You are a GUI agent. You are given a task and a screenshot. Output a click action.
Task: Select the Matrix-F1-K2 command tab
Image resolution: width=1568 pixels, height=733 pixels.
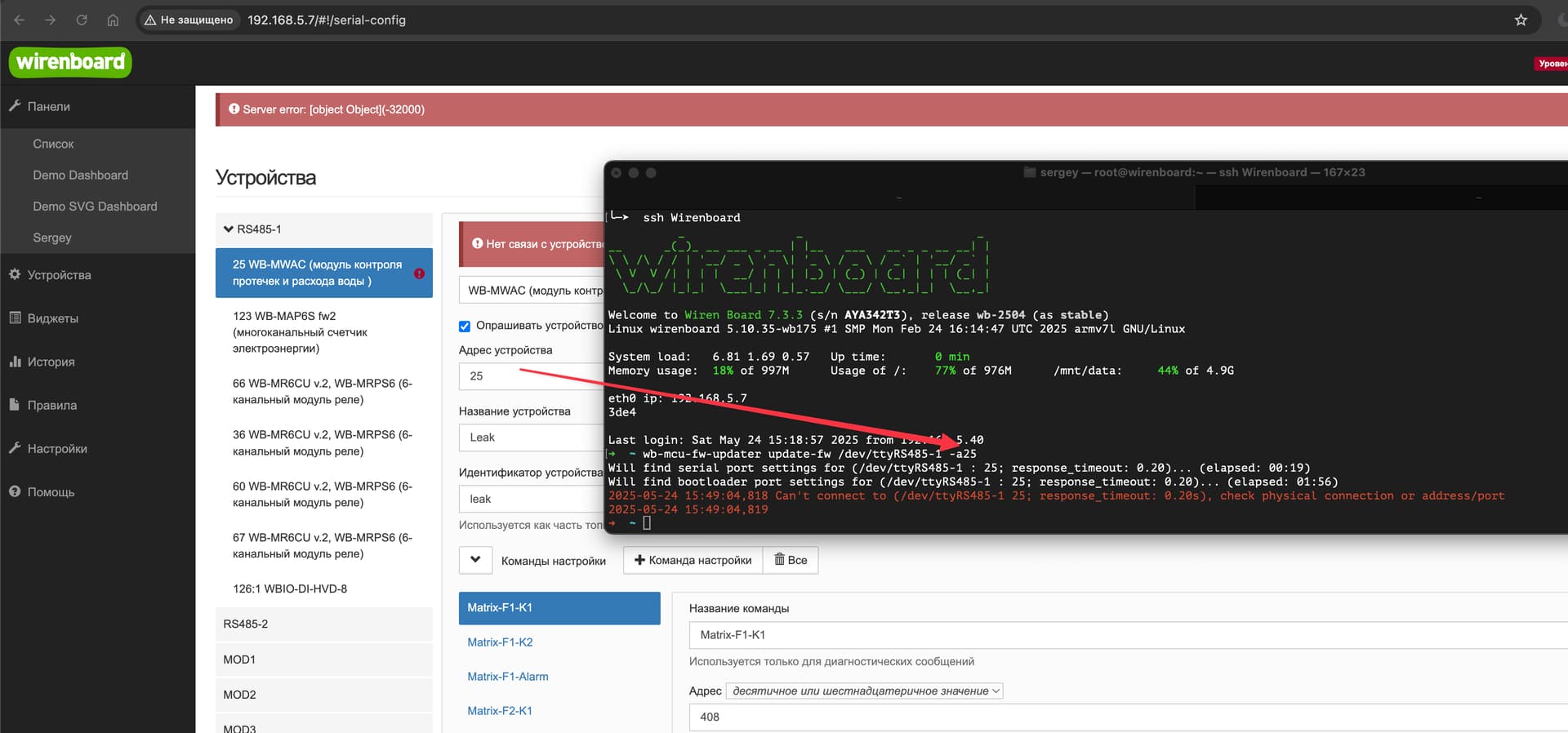click(x=500, y=642)
